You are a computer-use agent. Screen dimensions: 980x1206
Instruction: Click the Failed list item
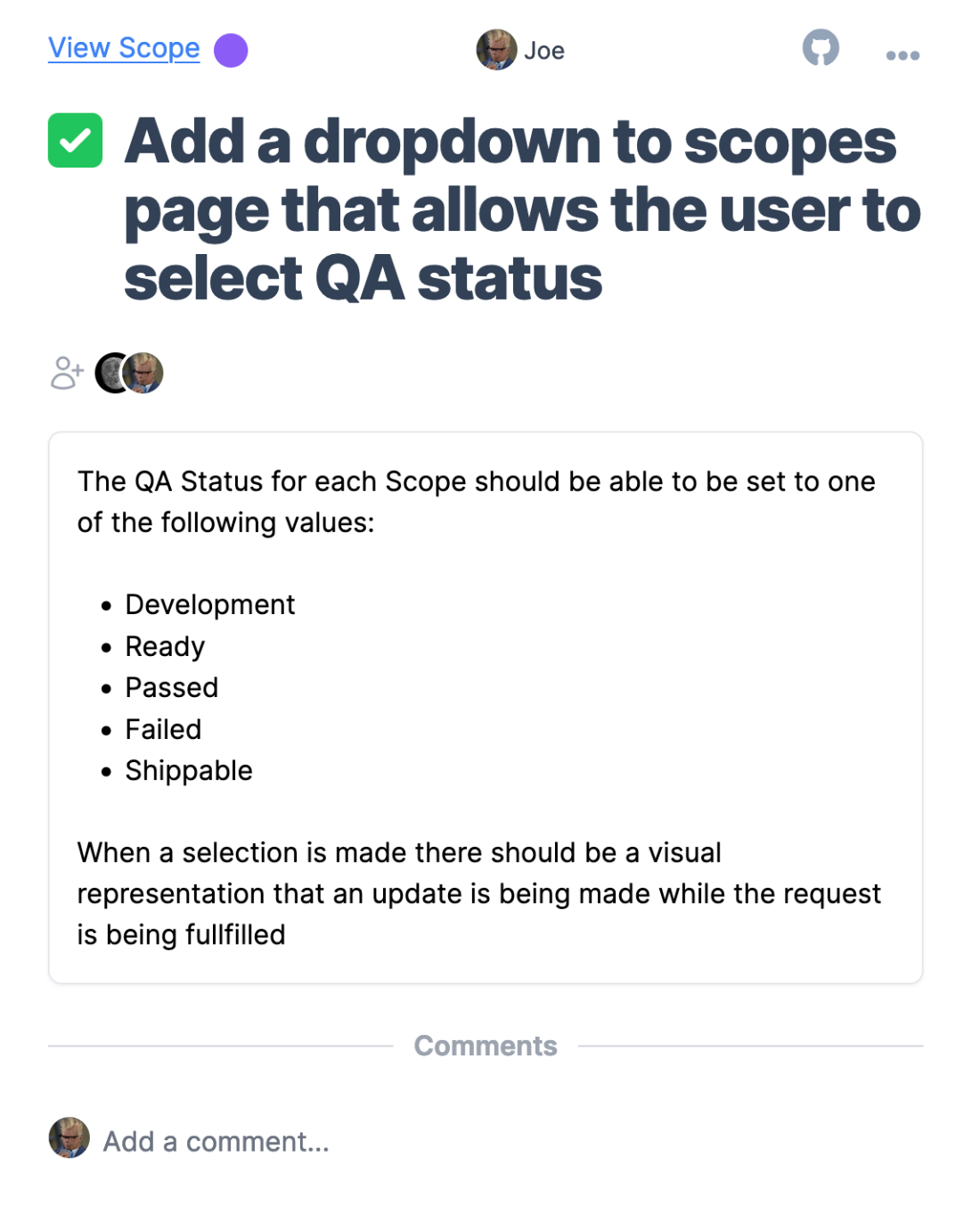pos(163,729)
